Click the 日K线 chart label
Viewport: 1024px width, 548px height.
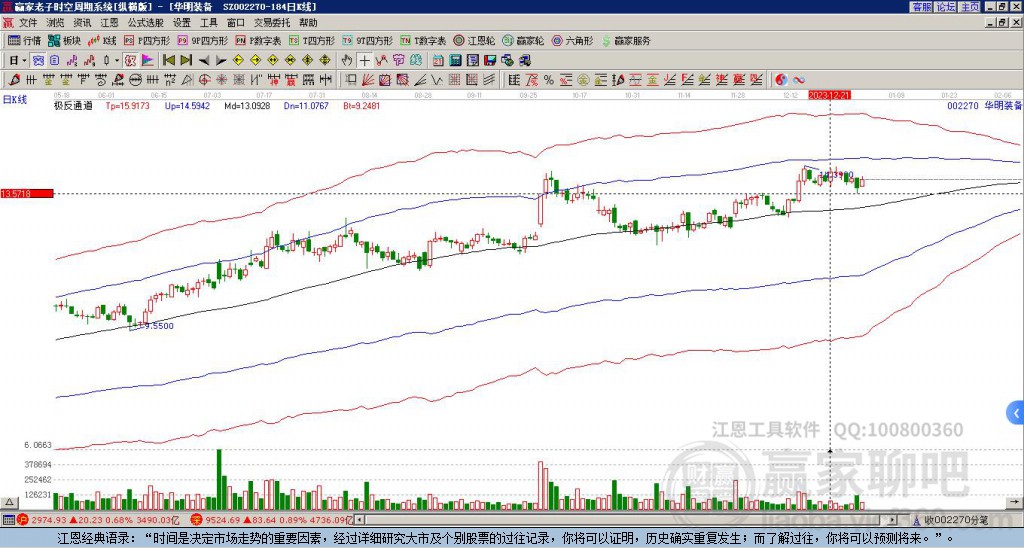(x=14, y=100)
